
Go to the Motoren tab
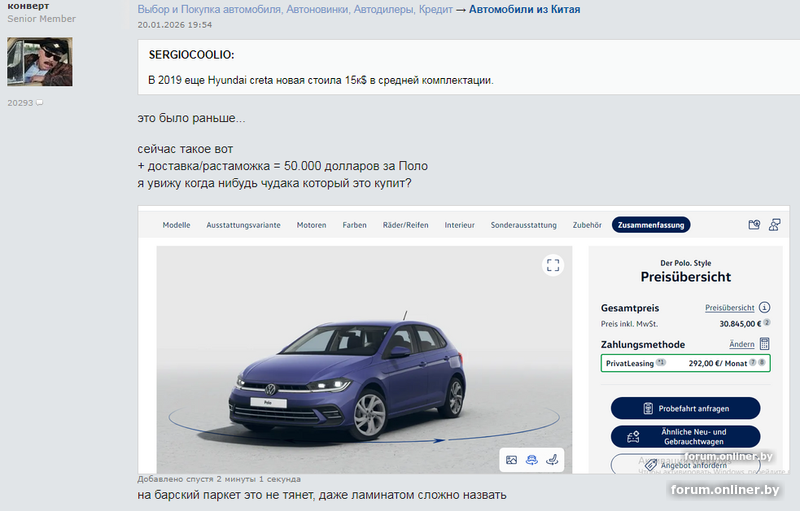coord(311,225)
